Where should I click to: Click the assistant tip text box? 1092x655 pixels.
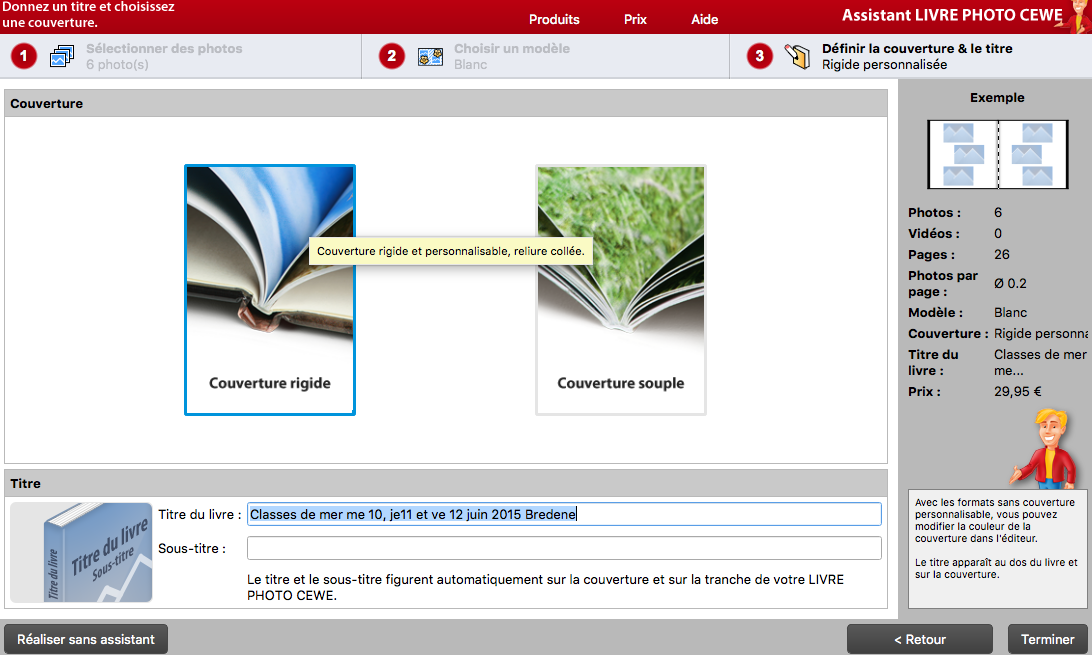[x=997, y=549]
